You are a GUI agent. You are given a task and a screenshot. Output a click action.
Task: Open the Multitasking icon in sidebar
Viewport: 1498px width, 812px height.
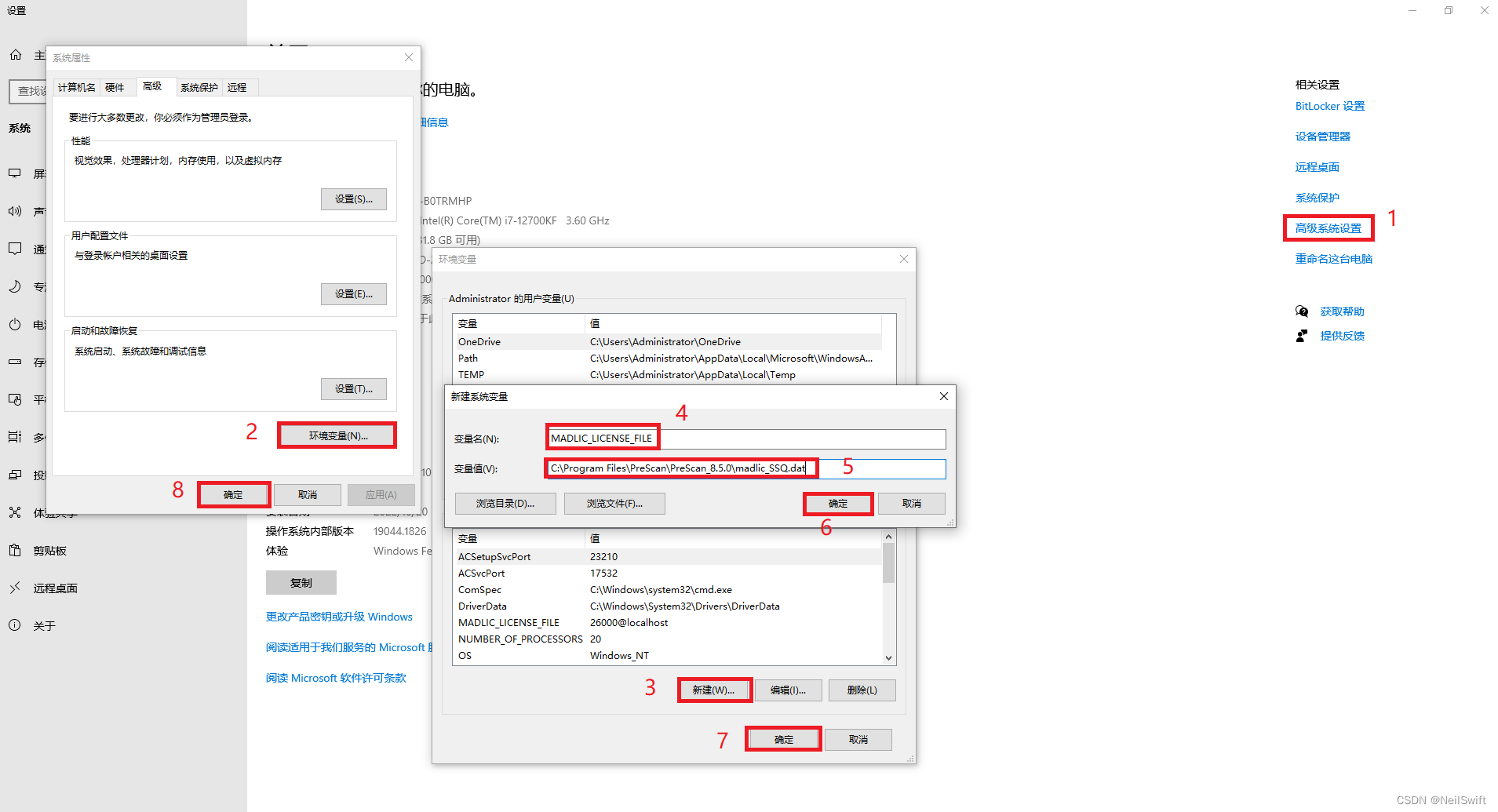coord(15,437)
